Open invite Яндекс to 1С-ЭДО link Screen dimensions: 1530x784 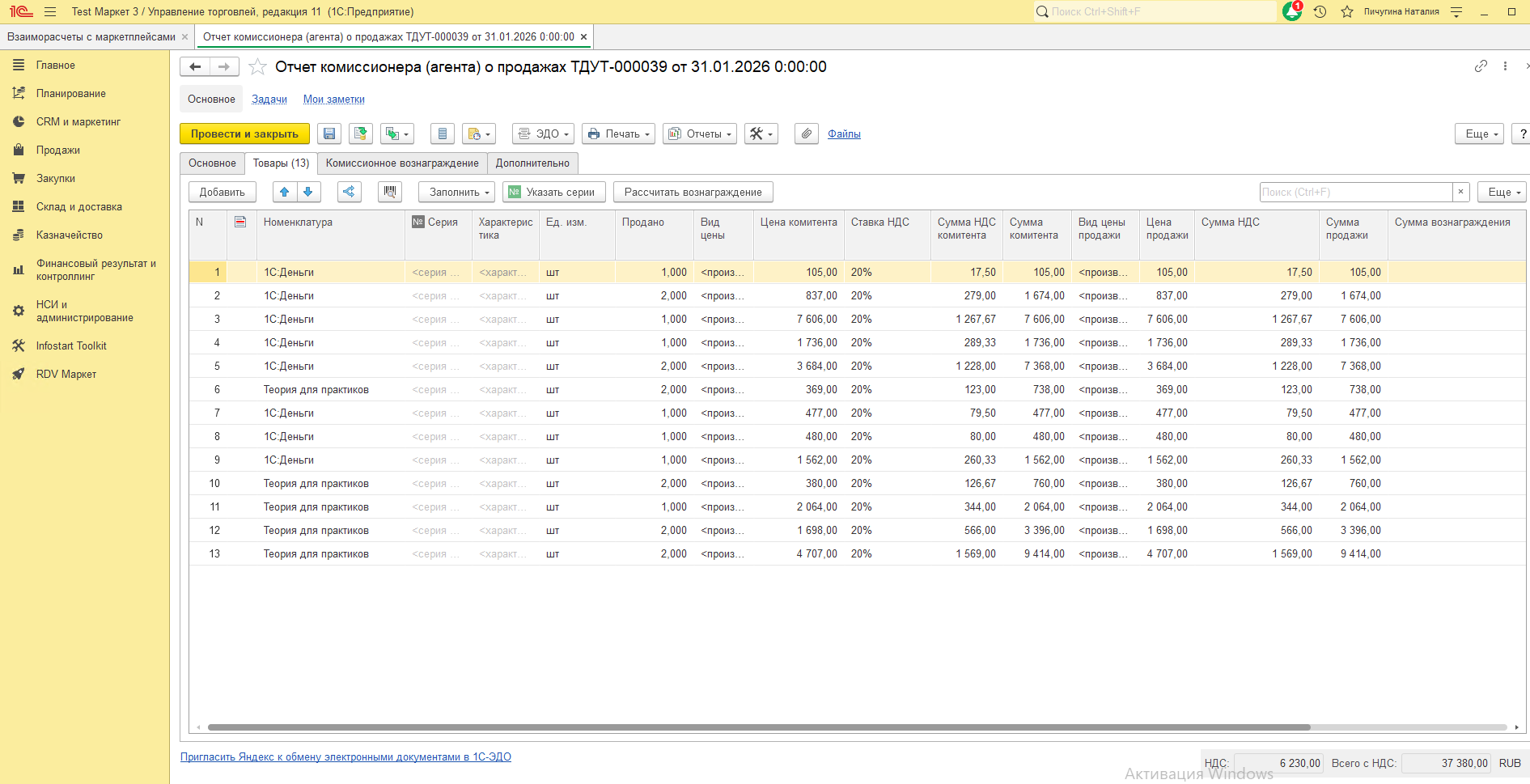(x=345, y=757)
